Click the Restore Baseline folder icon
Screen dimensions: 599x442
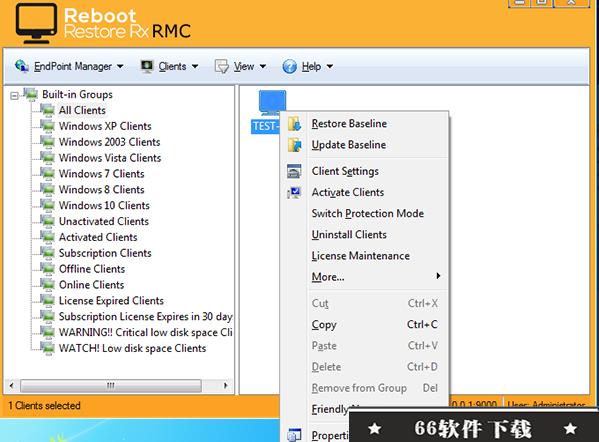(294, 124)
